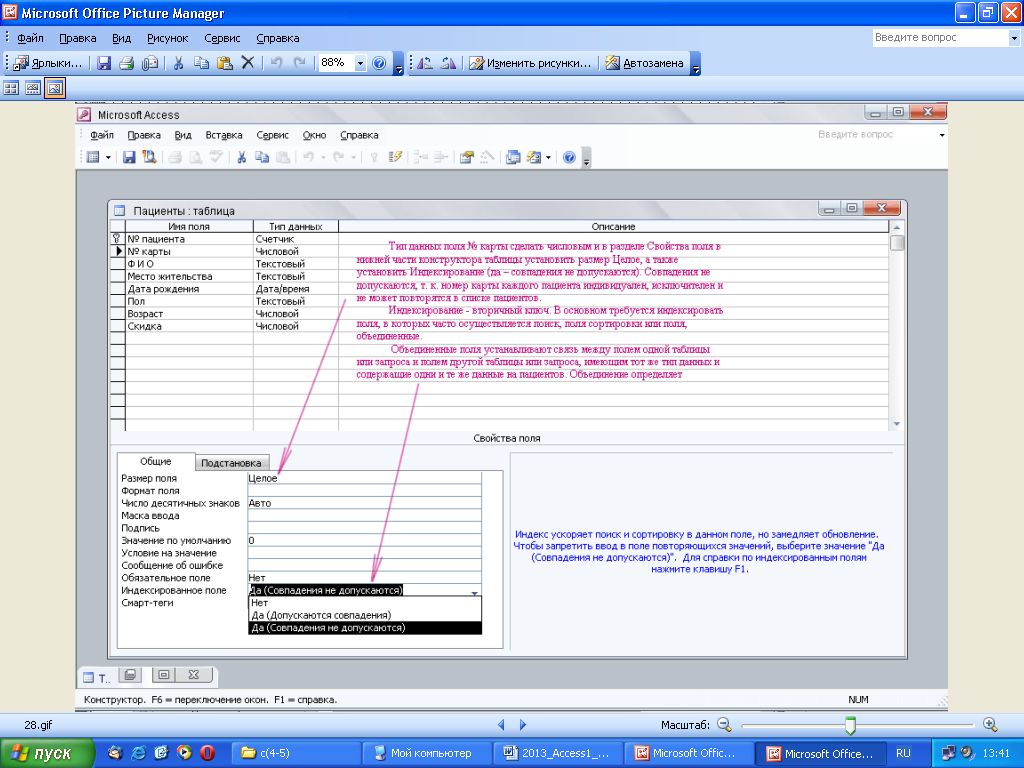Save the picture with the floppy icon

(104, 63)
